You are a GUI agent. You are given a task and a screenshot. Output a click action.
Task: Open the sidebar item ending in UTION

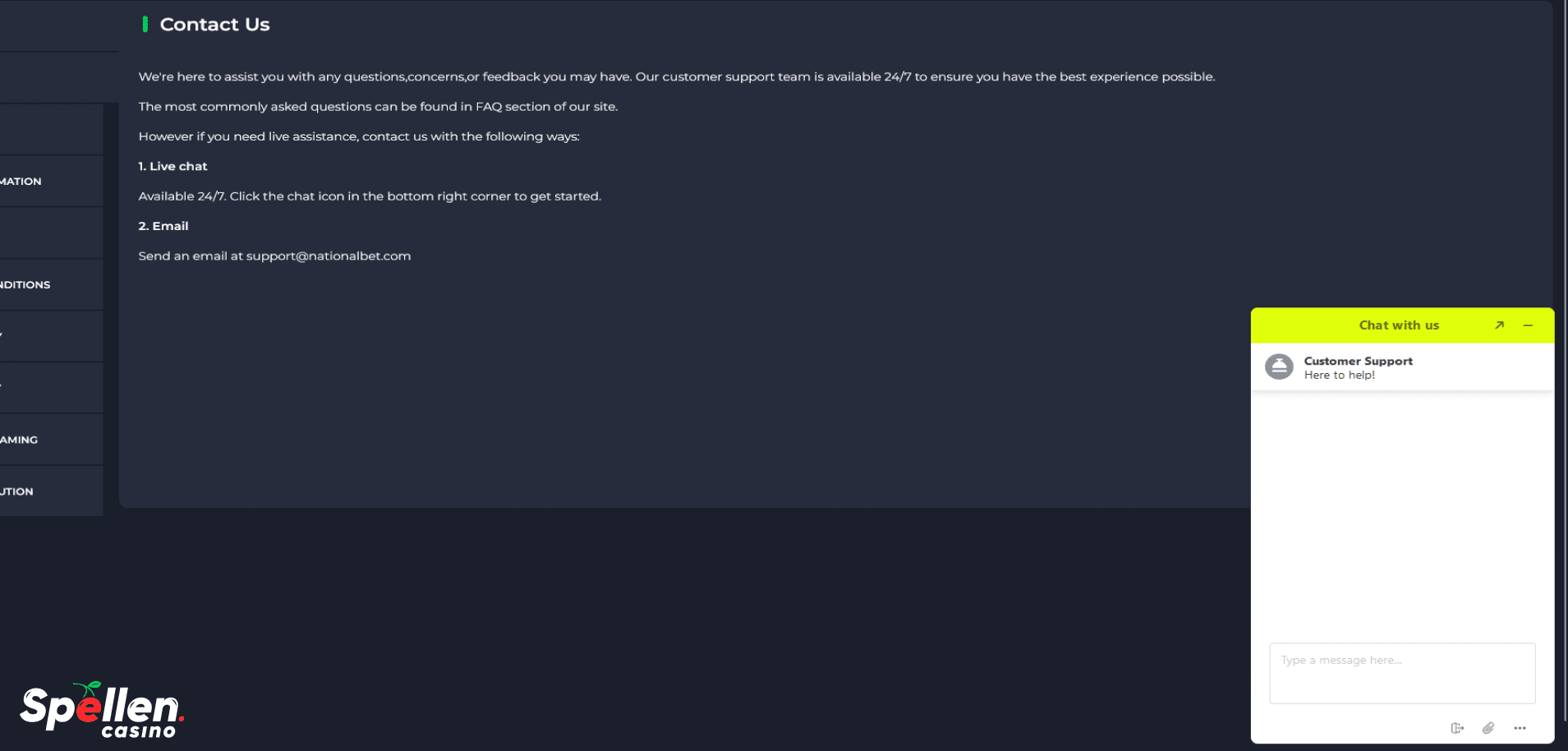51,491
